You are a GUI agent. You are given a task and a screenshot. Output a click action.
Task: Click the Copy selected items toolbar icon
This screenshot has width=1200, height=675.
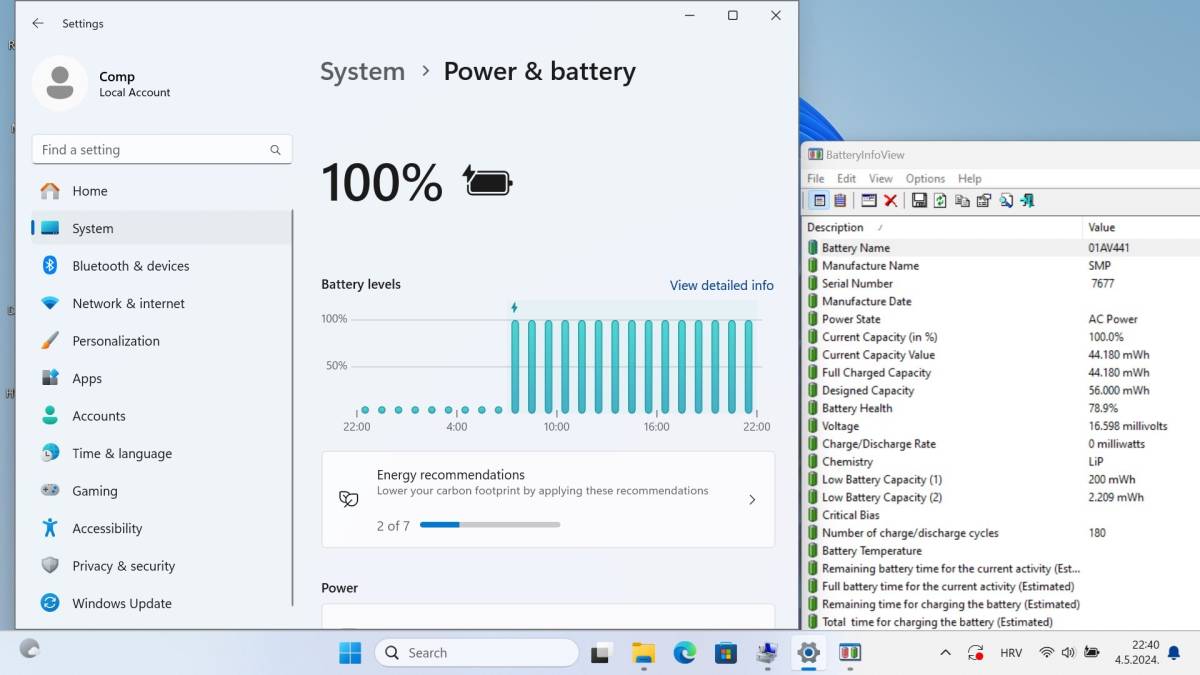pos(962,200)
